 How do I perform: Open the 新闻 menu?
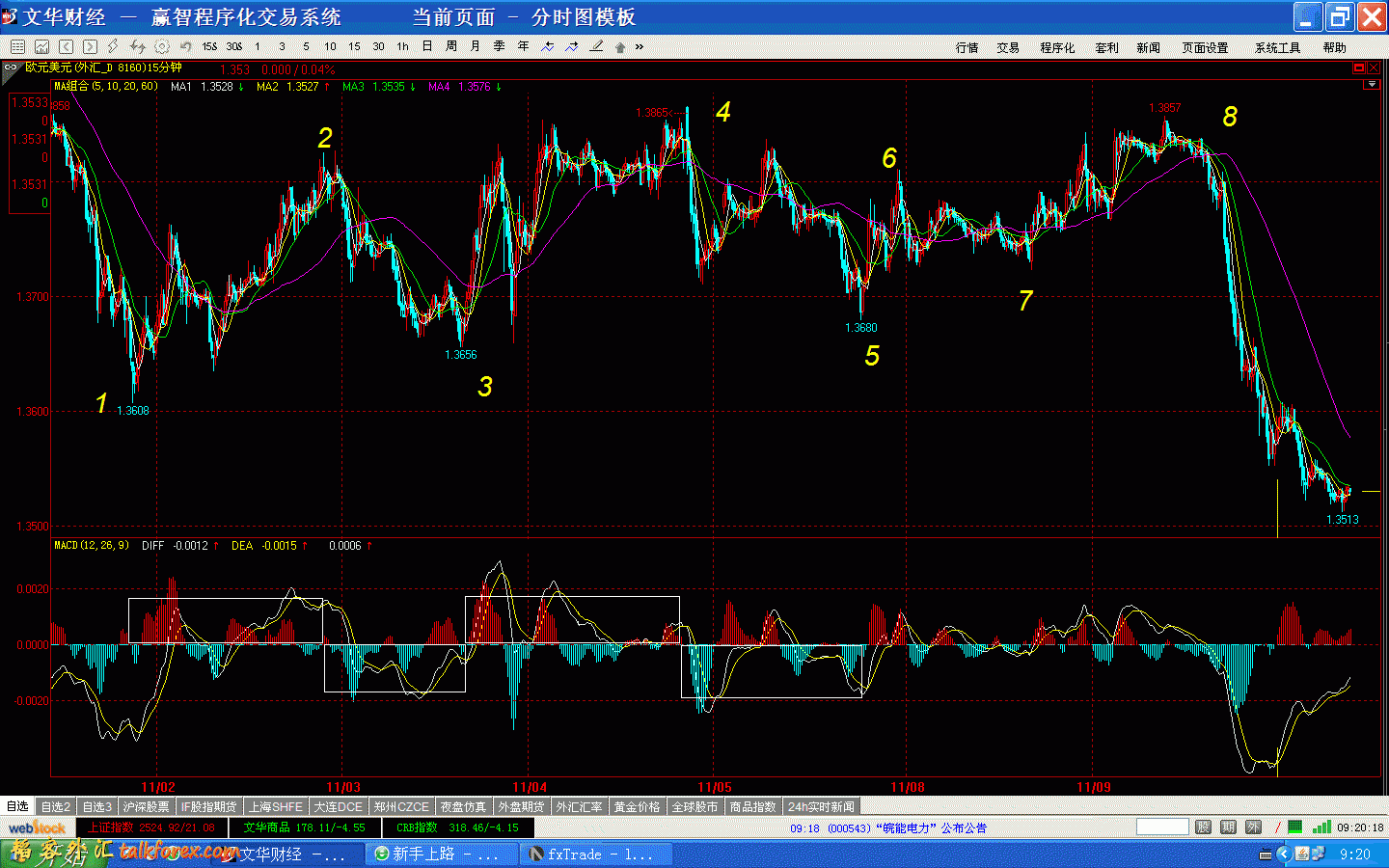[x=1148, y=47]
